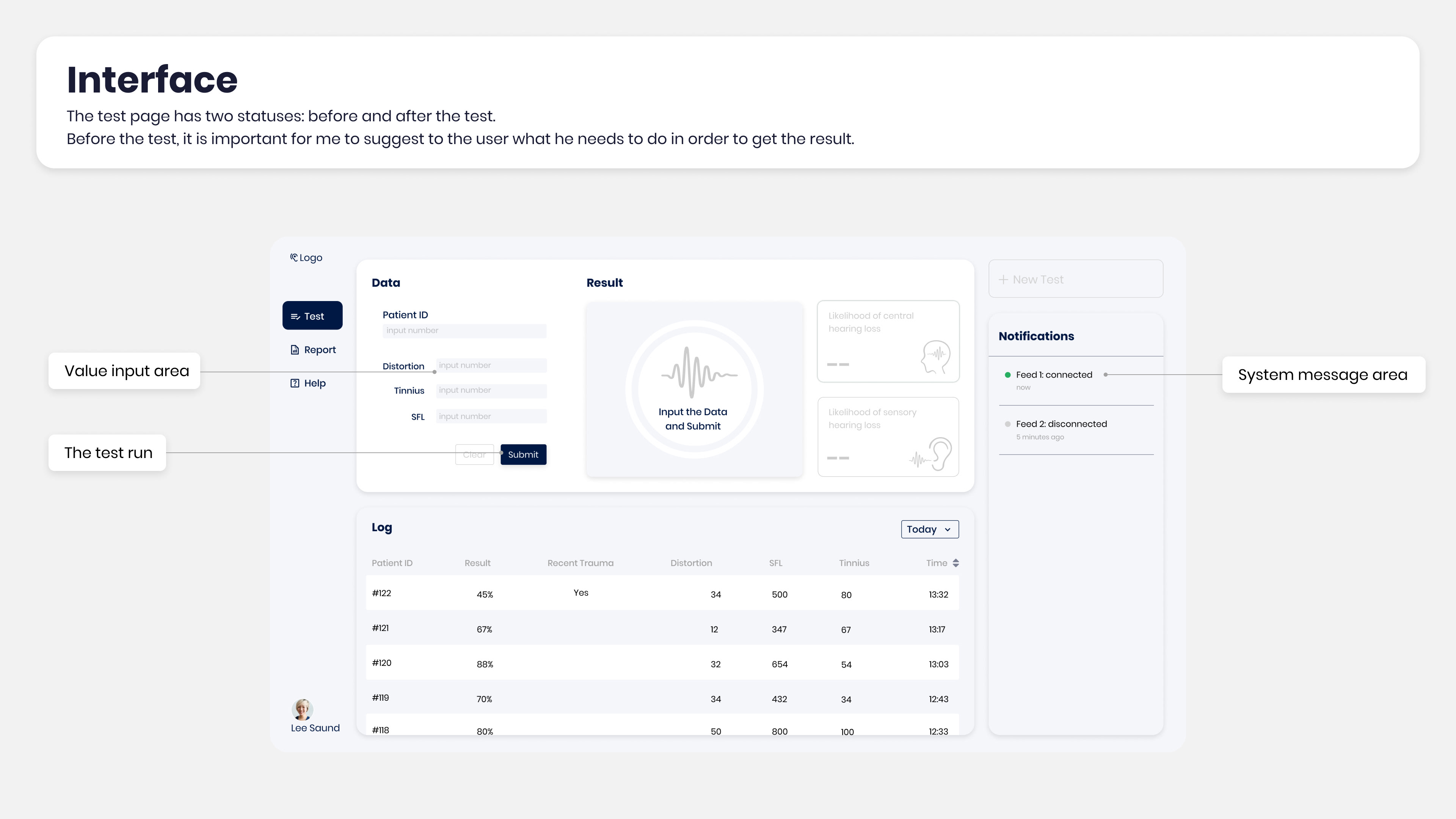Select the Test tab in sidebar
1456x819 pixels.
click(312, 316)
